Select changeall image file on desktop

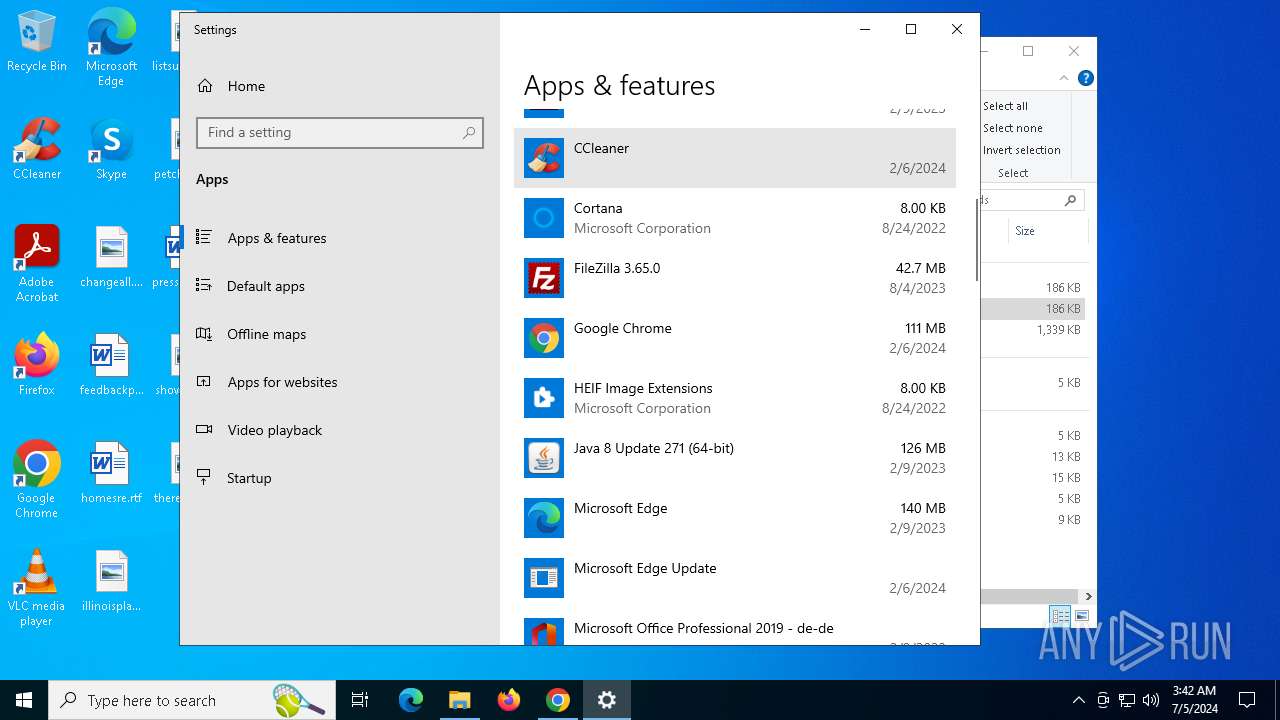click(x=111, y=257)
